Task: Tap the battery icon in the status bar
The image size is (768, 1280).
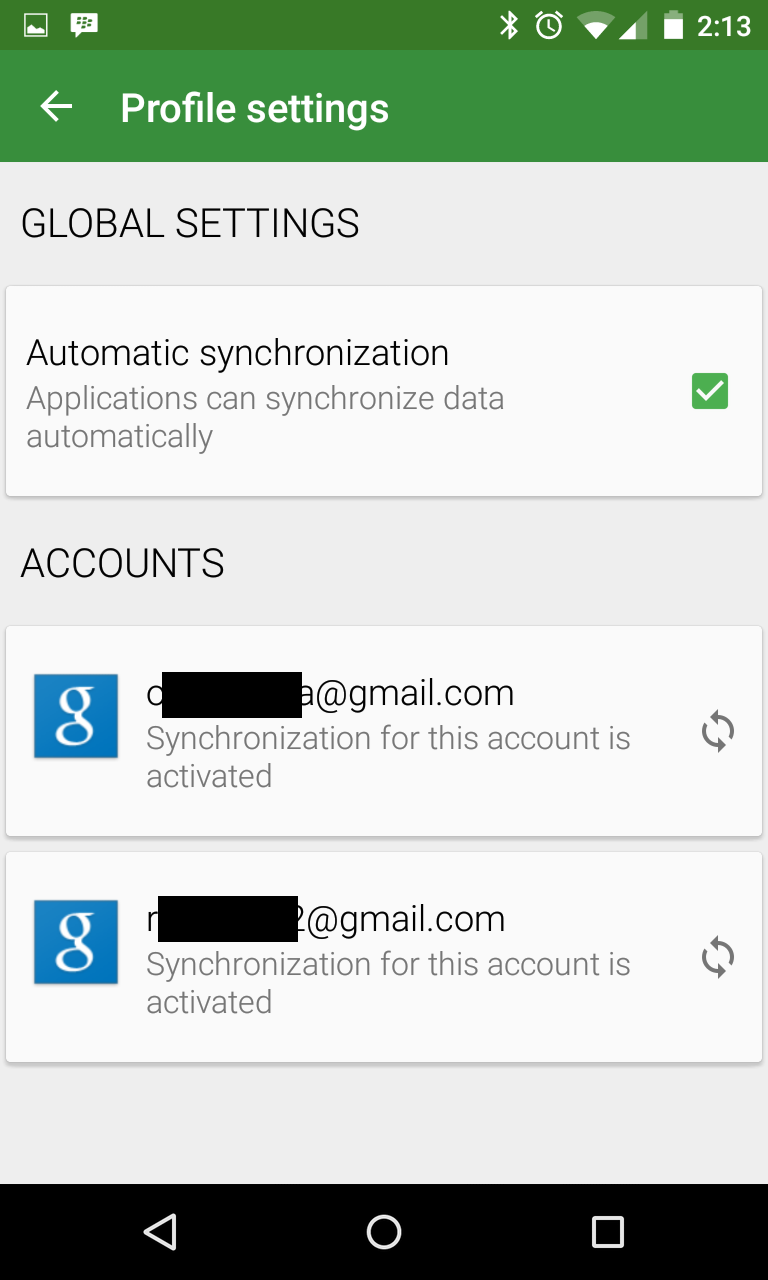Action: tap(673, 25)
